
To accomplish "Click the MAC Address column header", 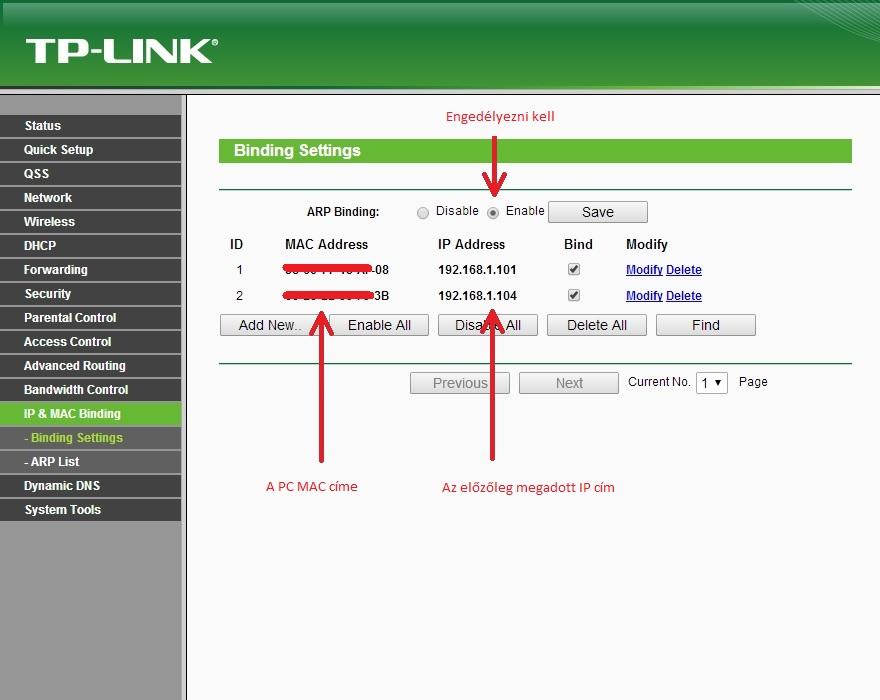I will click(x=326, y=245).
